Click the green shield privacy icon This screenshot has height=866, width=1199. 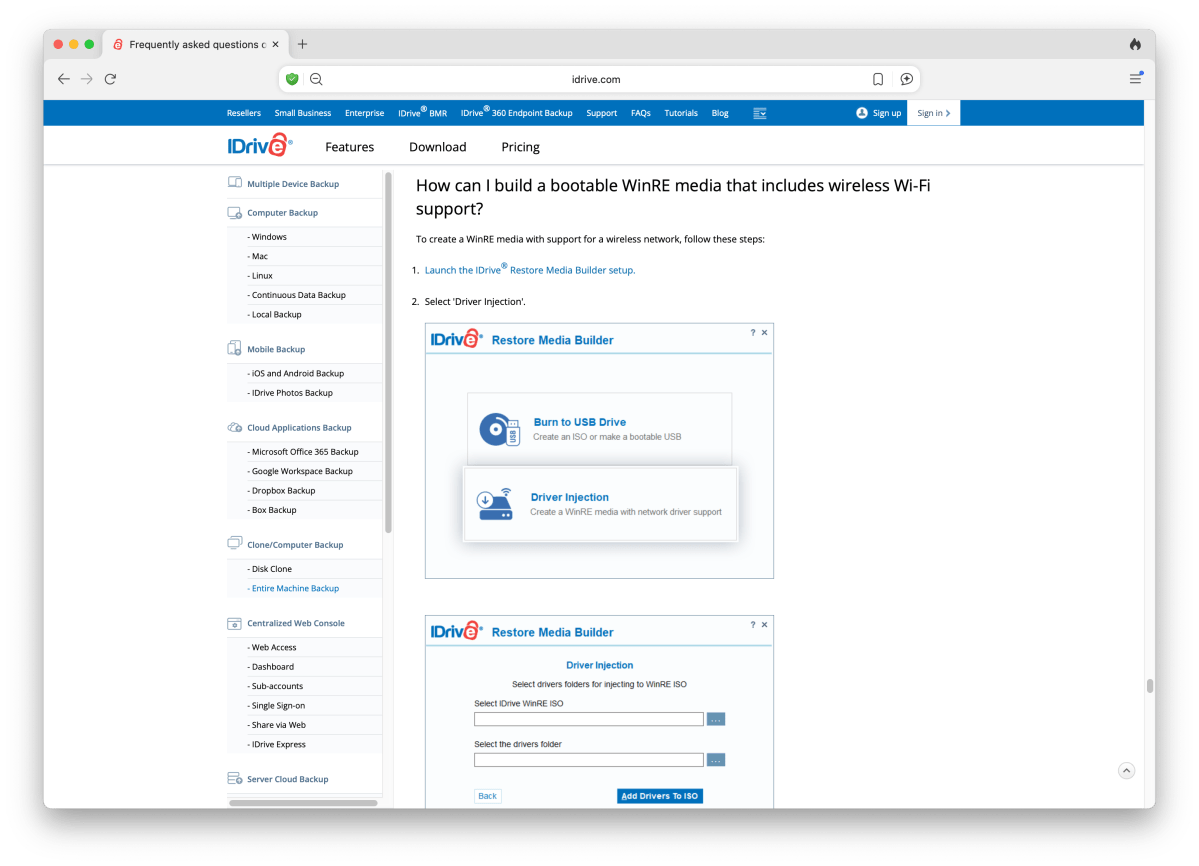coord(292,79)
